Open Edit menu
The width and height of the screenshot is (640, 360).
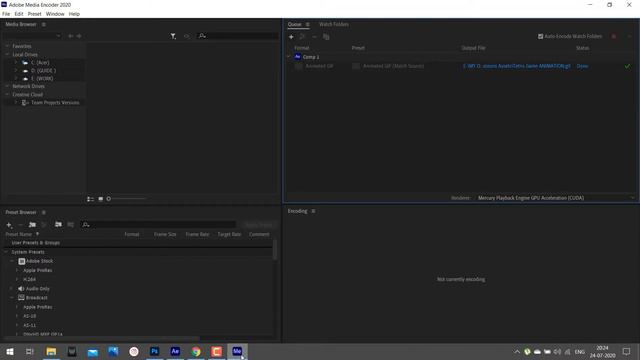[19, 14]
